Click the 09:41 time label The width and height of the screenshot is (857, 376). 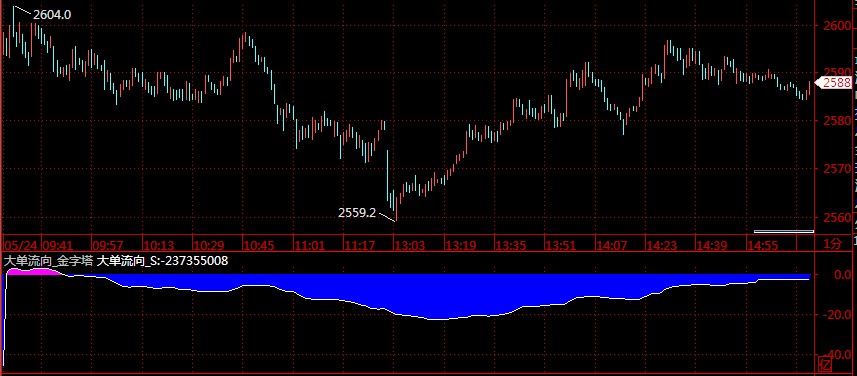point(57,244)
